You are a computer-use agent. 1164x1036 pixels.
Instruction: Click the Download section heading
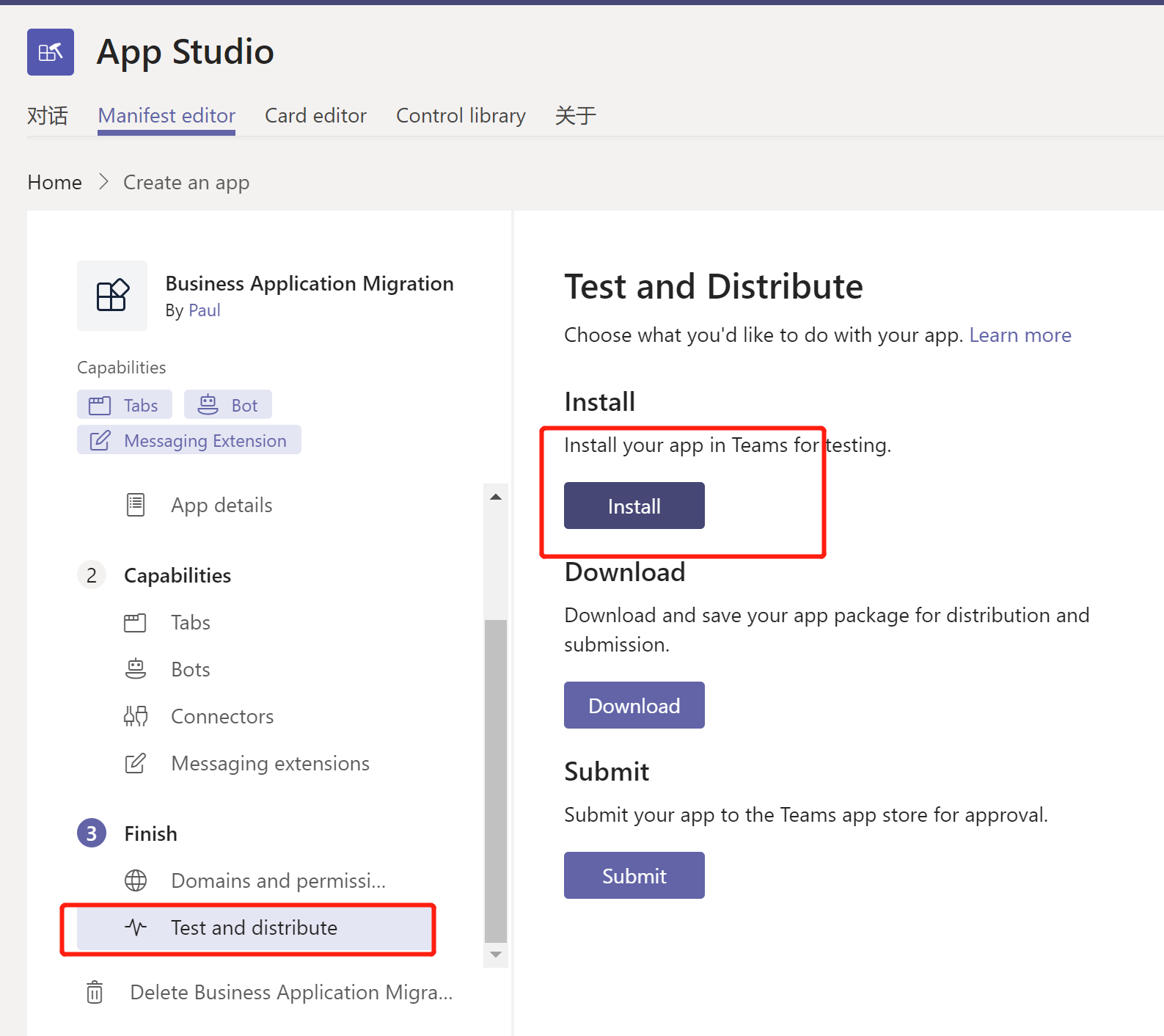[x=625, y=572]
